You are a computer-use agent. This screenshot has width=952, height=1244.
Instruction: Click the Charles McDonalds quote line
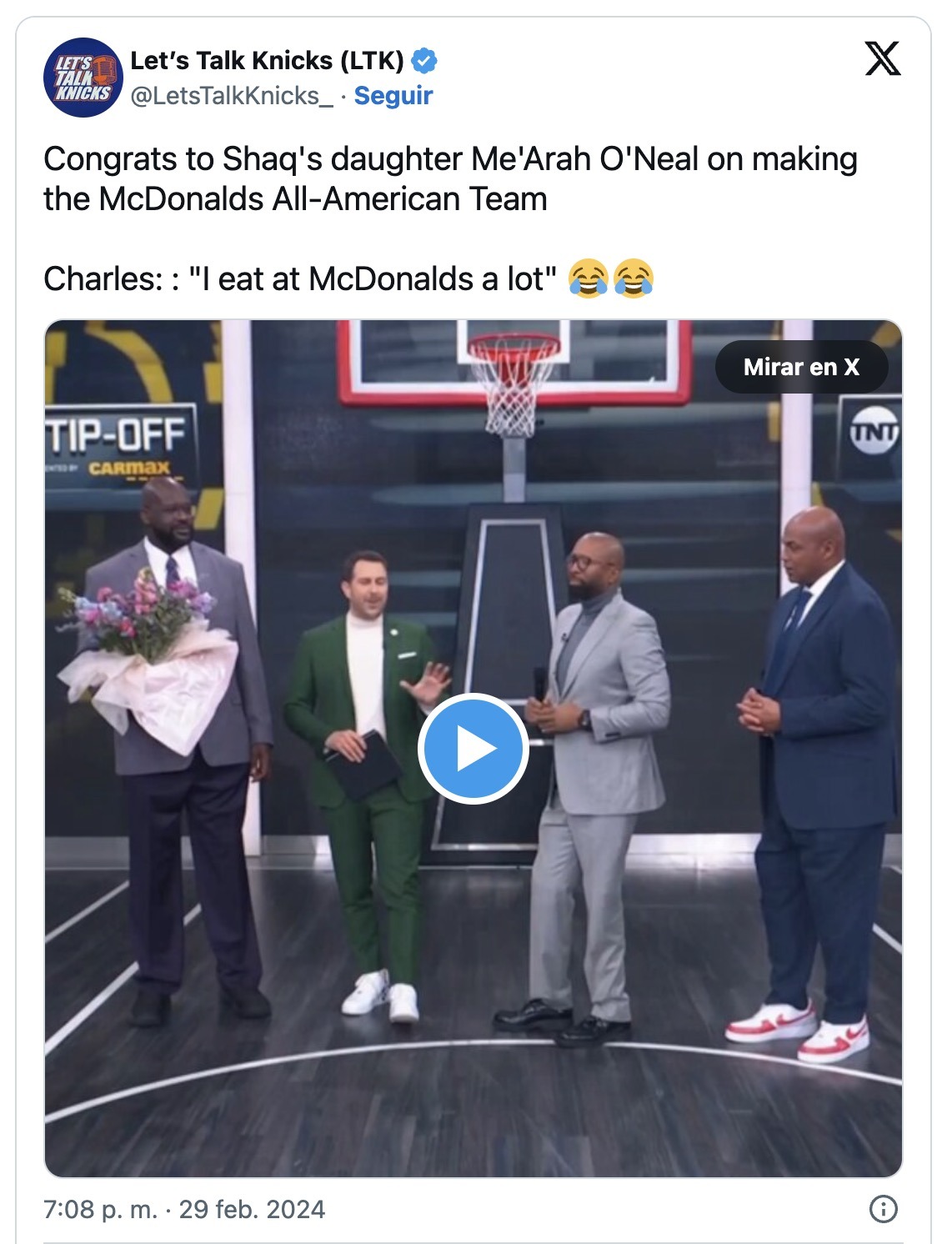(300, 279)
